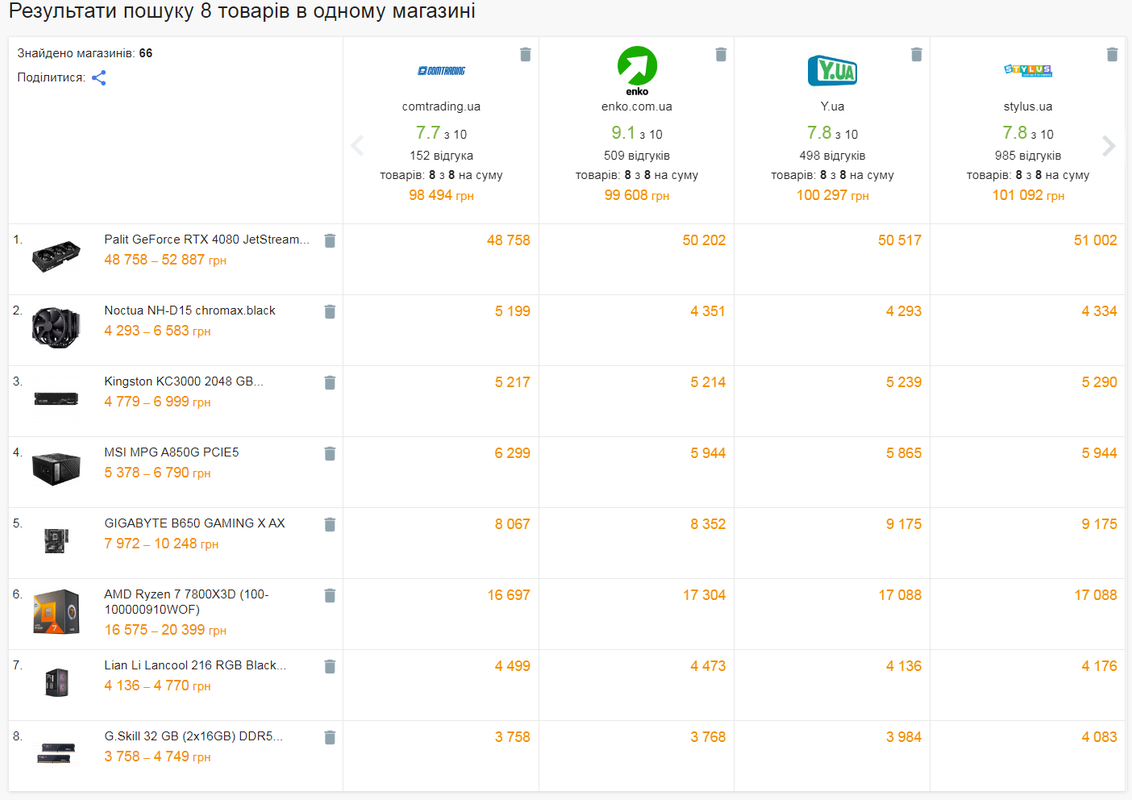Click the G.Skill RAM thumbnail
Viewport: 1132px width, 800px height.
tap(56, 752)
